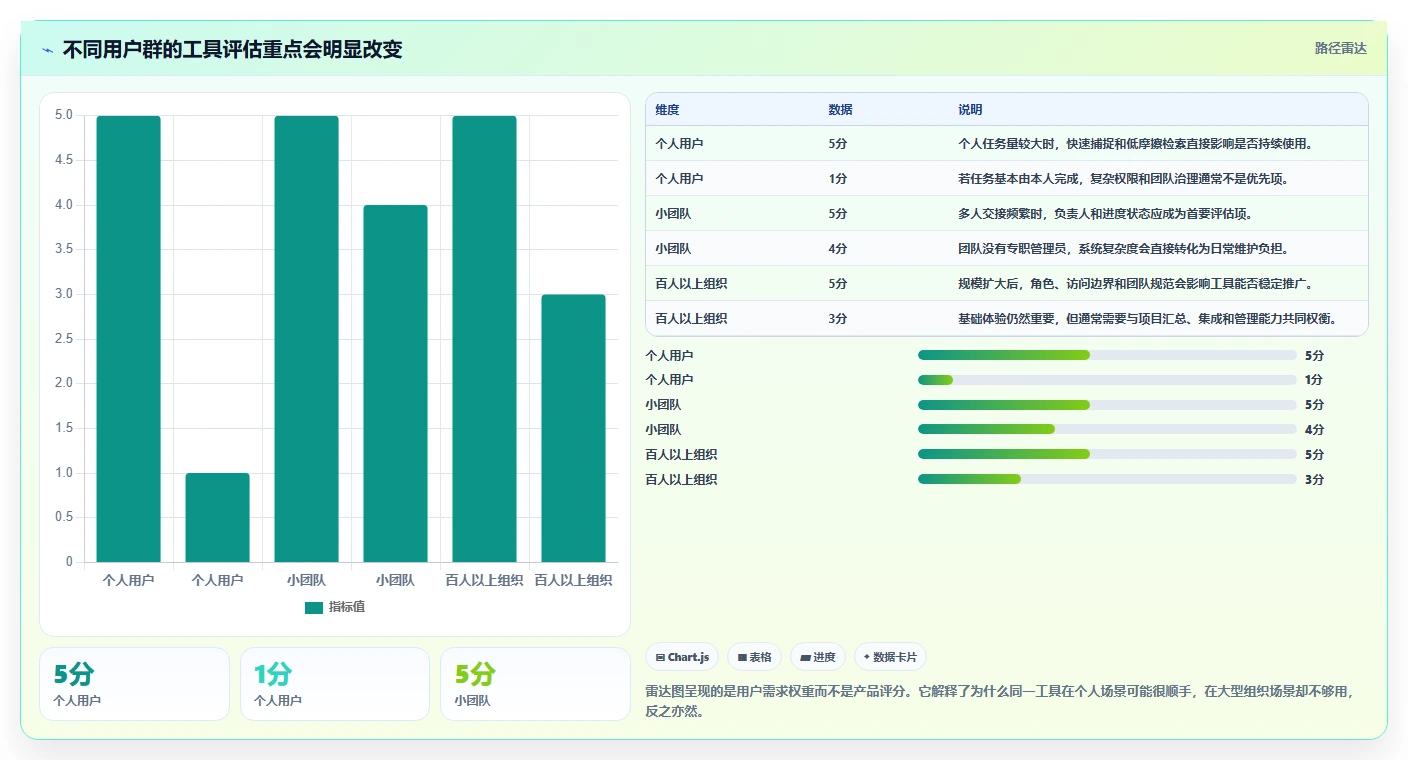Screen dimensions: 1408x760
Task: Open the 1分 个人用户 stat card
Action: tap(335, 684)
